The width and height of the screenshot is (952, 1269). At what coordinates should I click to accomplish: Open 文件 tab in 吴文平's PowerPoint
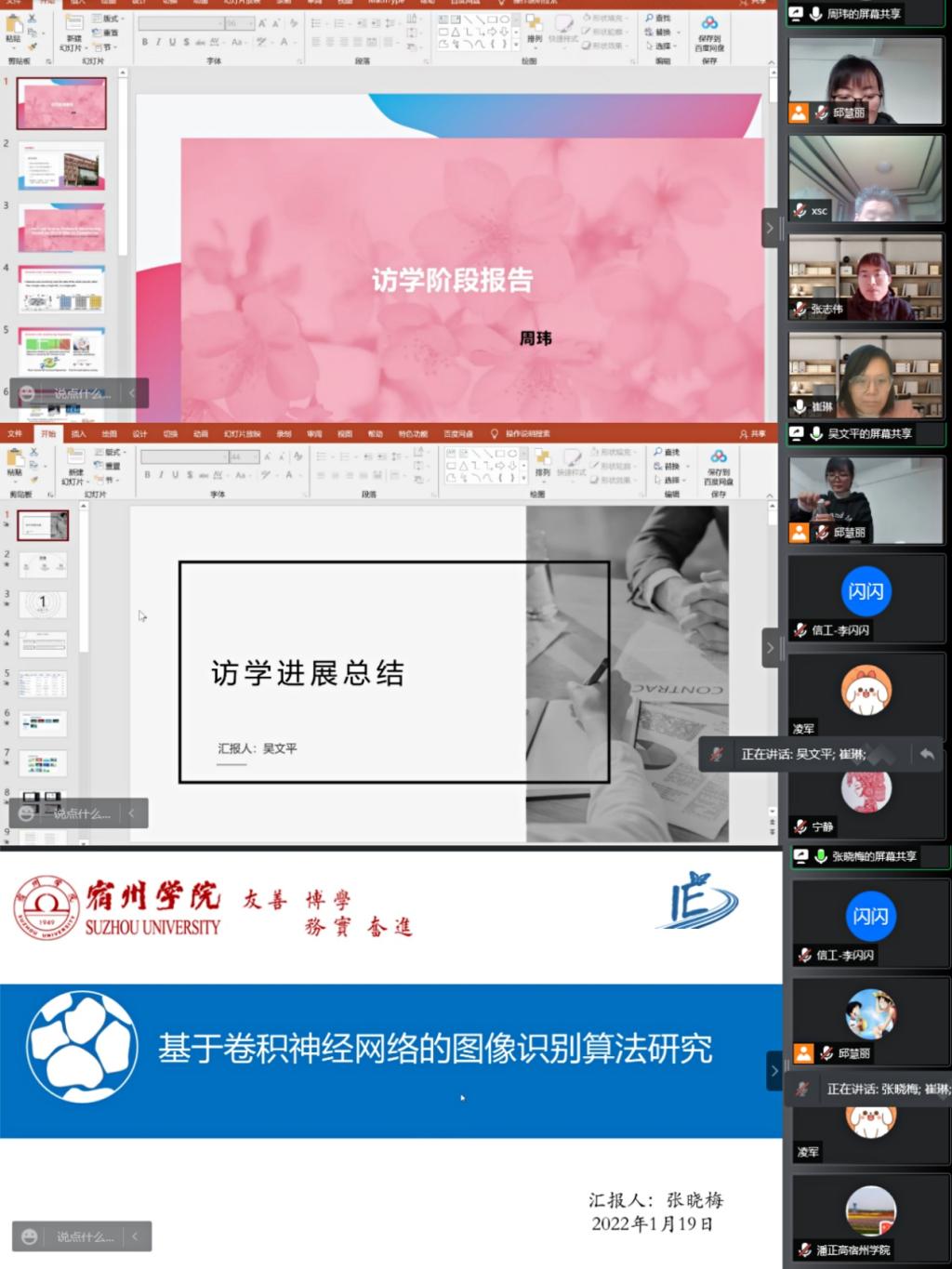[15, 433]
